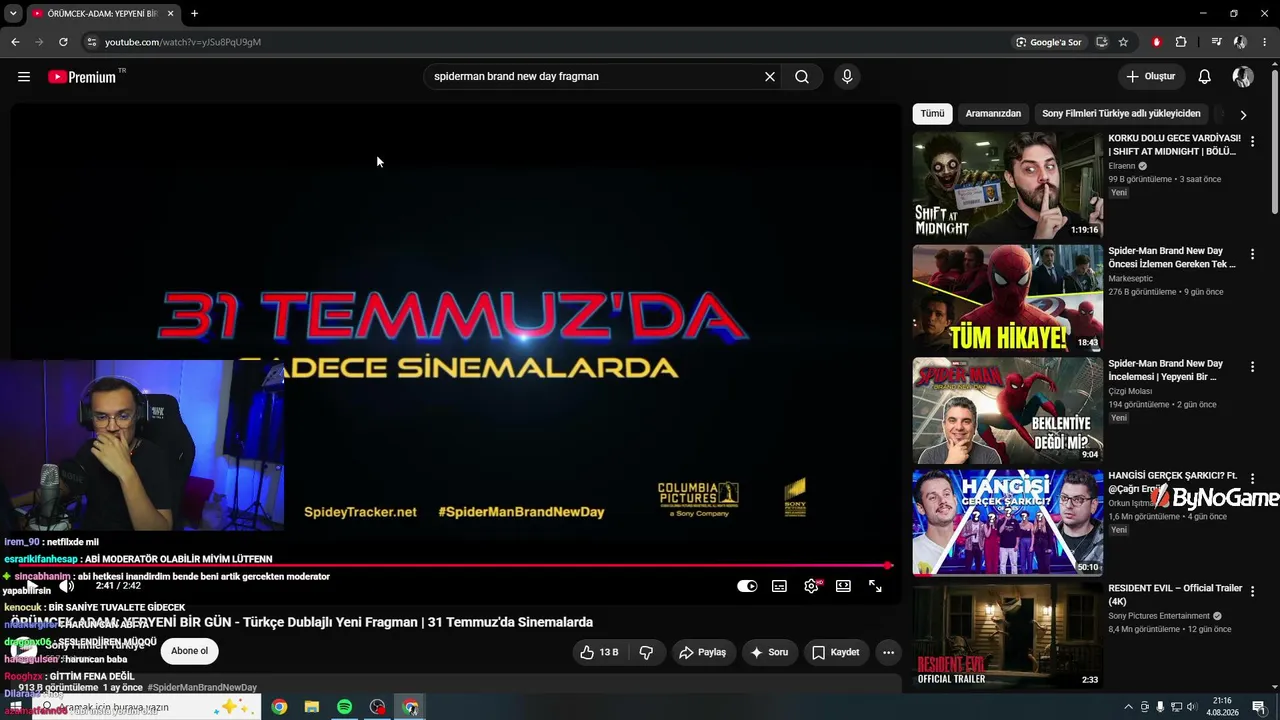The image size is (1280, 720).
Task: Open options for KORKU DOLU GECE VARDİYASI video
Action: click(1252, 142)
